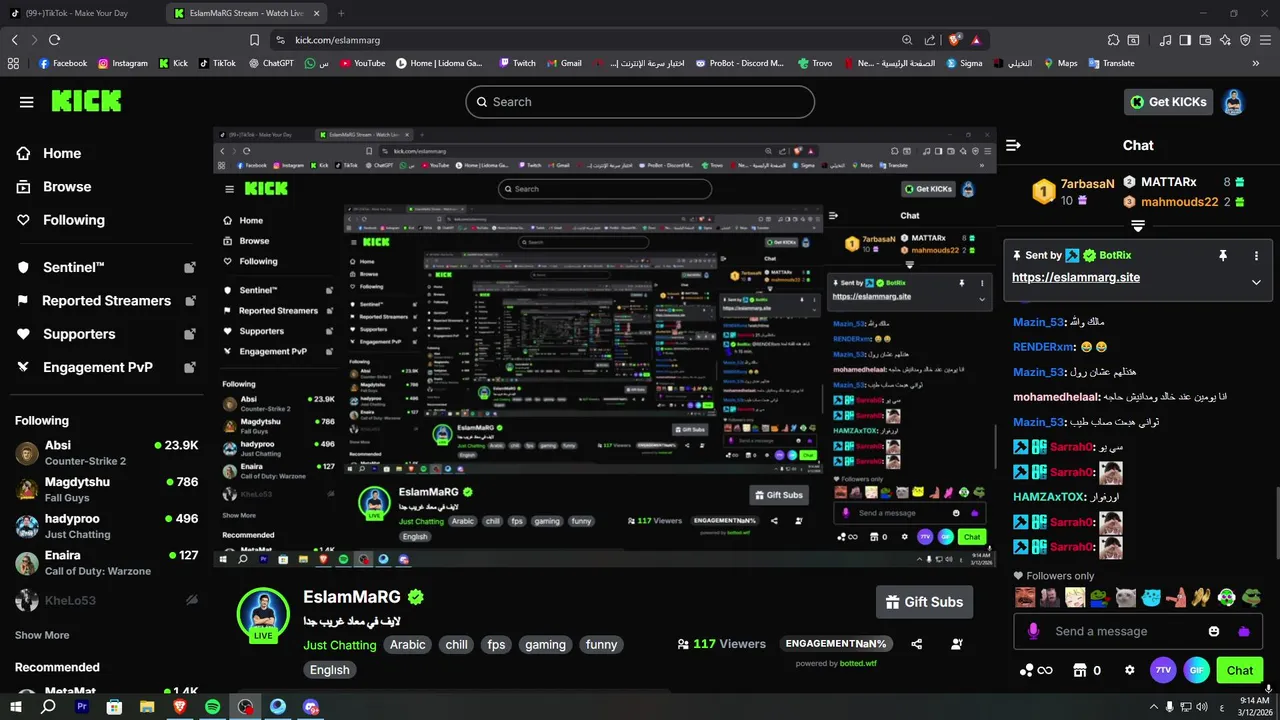Screen dimensions: 1280x720
Task: Click the GIF button
Action: [x=1196, y=670]
